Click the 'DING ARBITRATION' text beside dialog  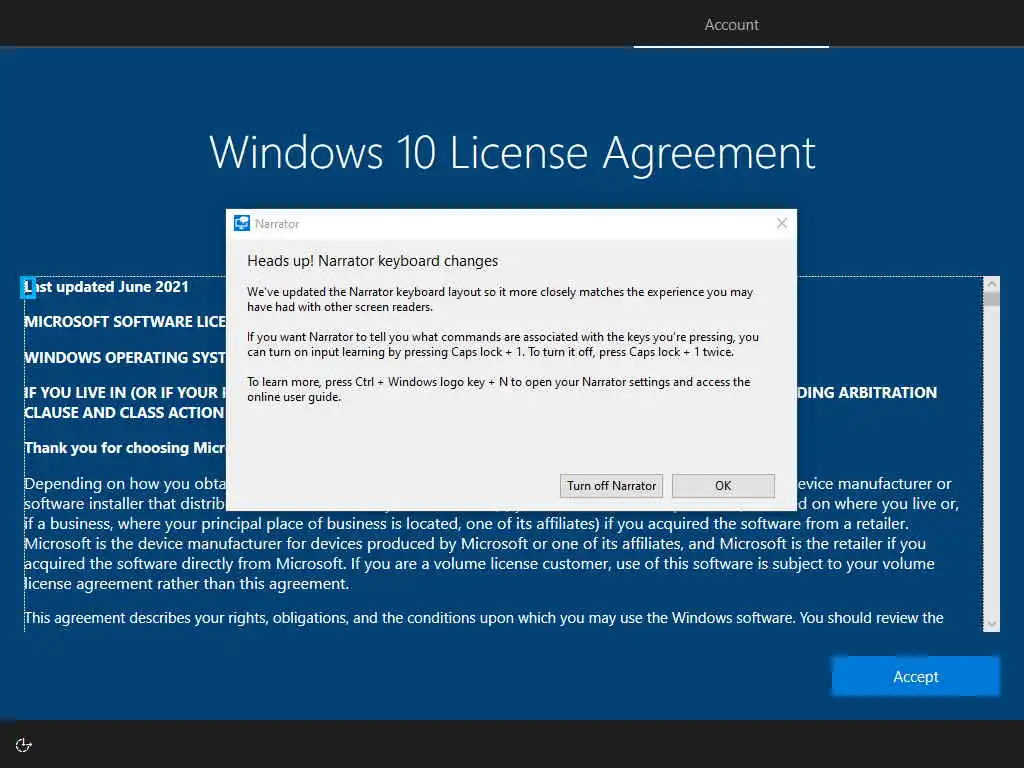click(867, 392)
